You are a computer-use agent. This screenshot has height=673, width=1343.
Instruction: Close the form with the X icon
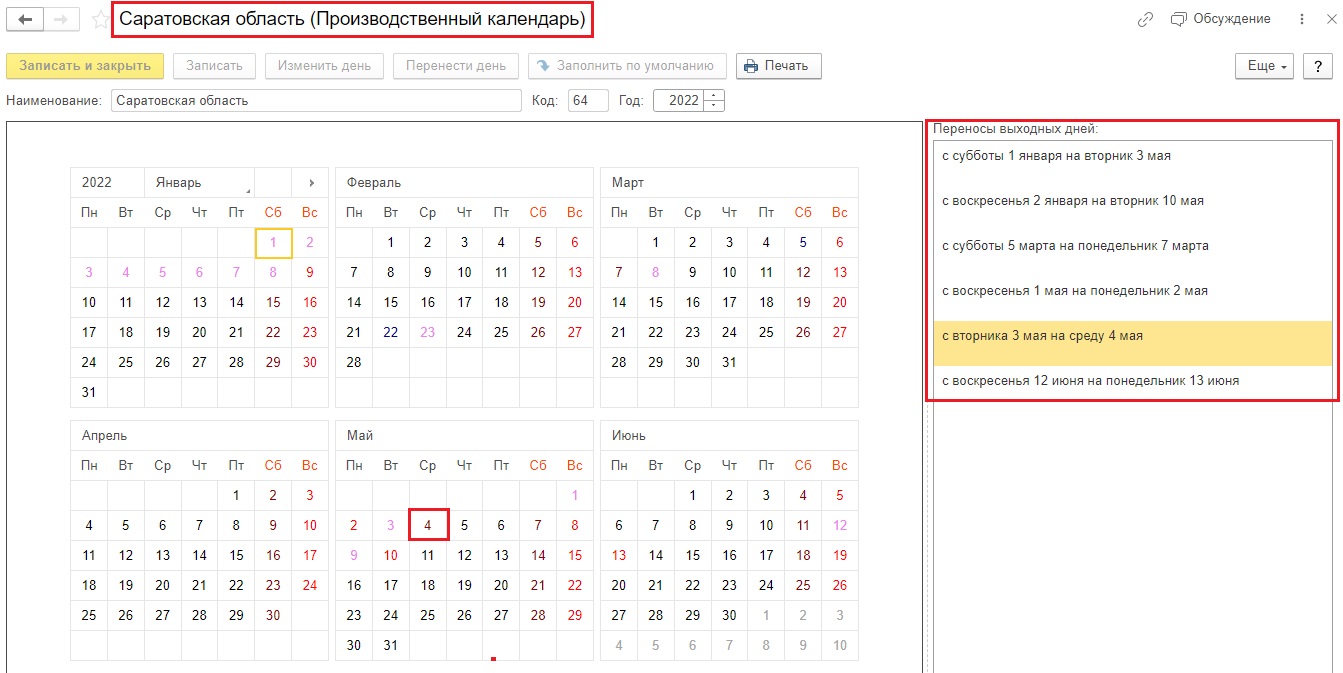[x=1330, y=19]
